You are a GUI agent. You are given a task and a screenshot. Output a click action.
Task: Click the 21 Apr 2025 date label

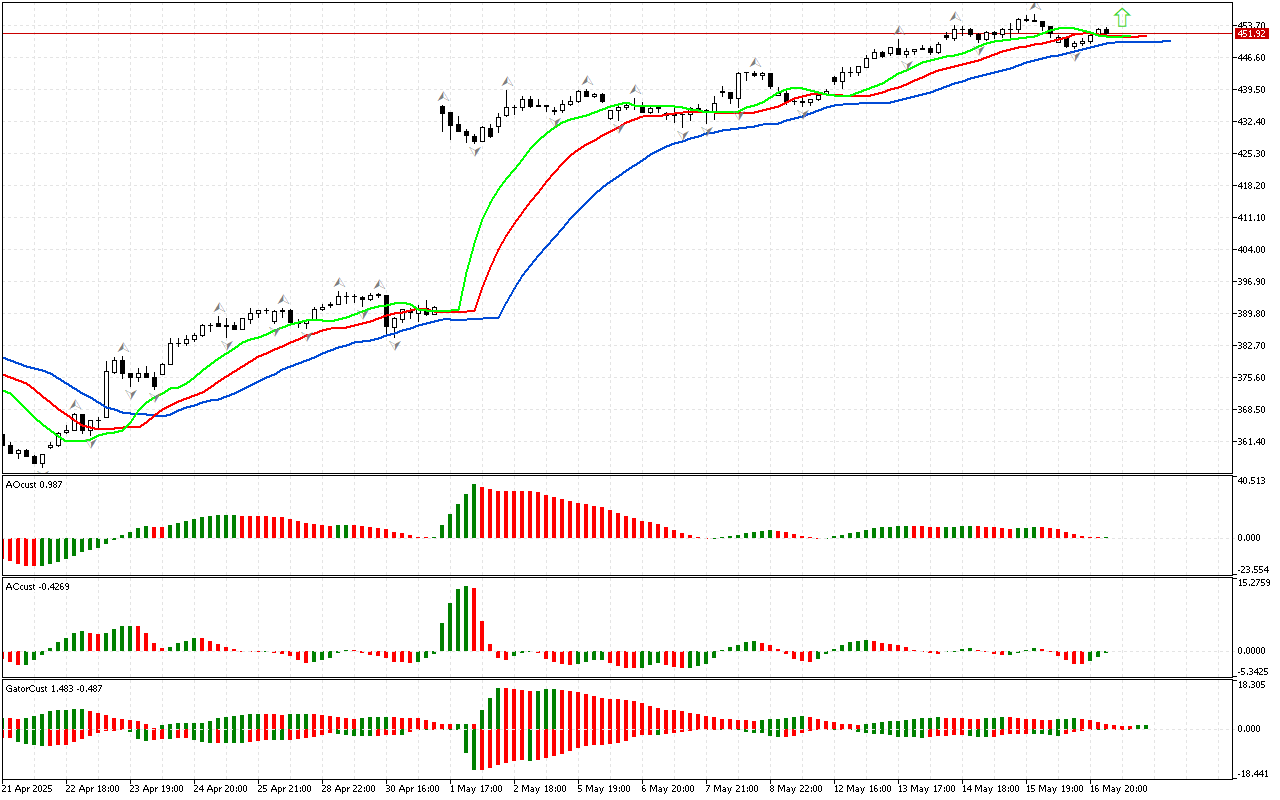pos(25,789)
